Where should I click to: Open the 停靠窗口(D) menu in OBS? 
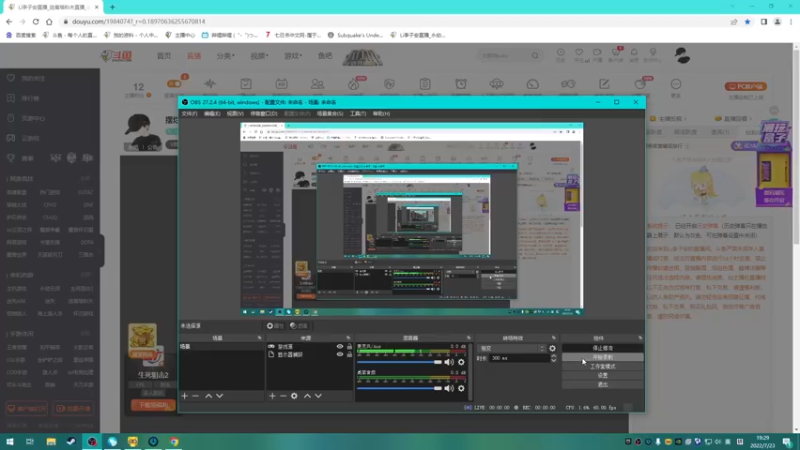264,114
